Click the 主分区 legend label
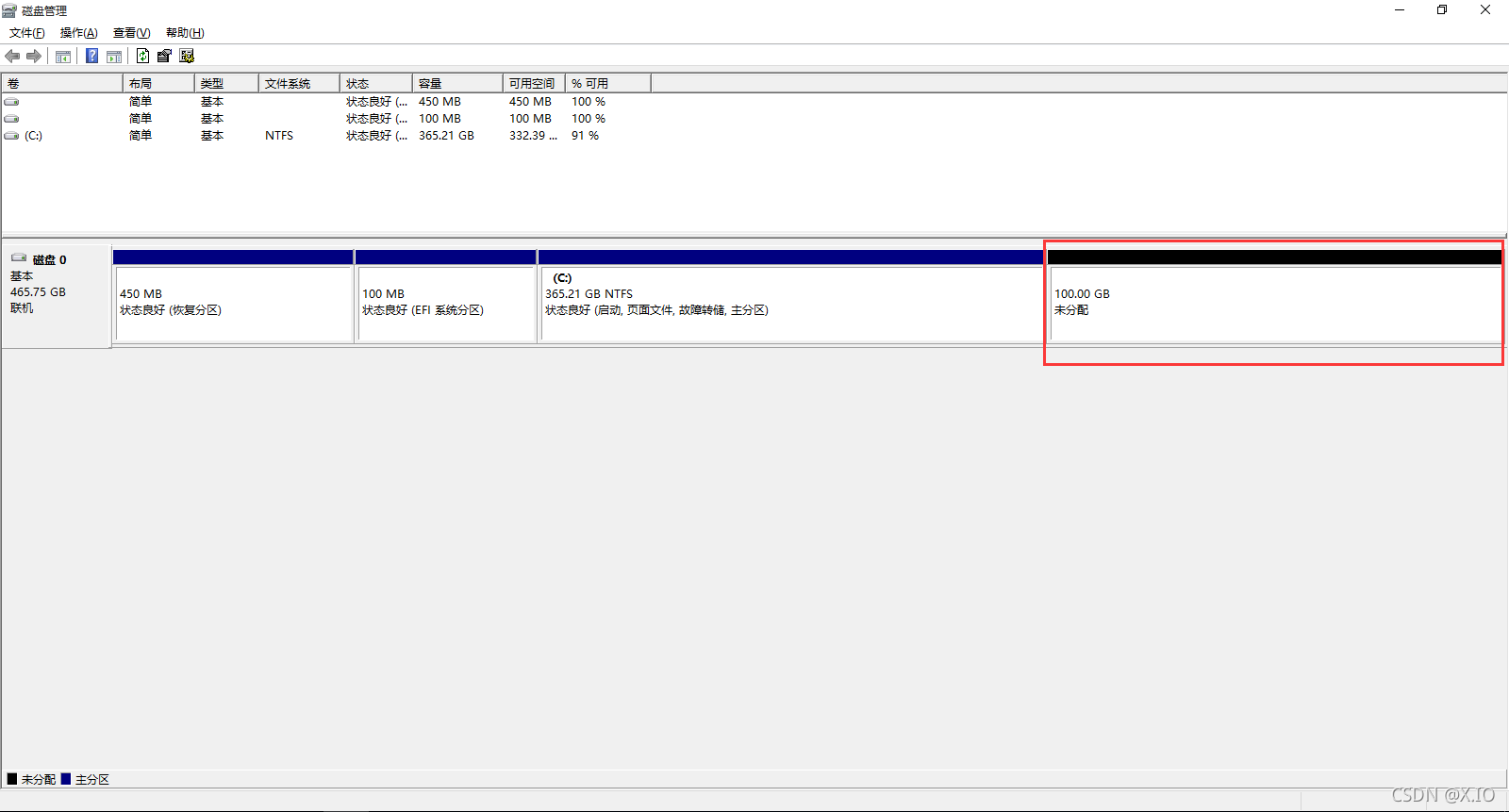Image resolution: width=1509 pixels, height=812 pixels. click(x=92, y=780)
